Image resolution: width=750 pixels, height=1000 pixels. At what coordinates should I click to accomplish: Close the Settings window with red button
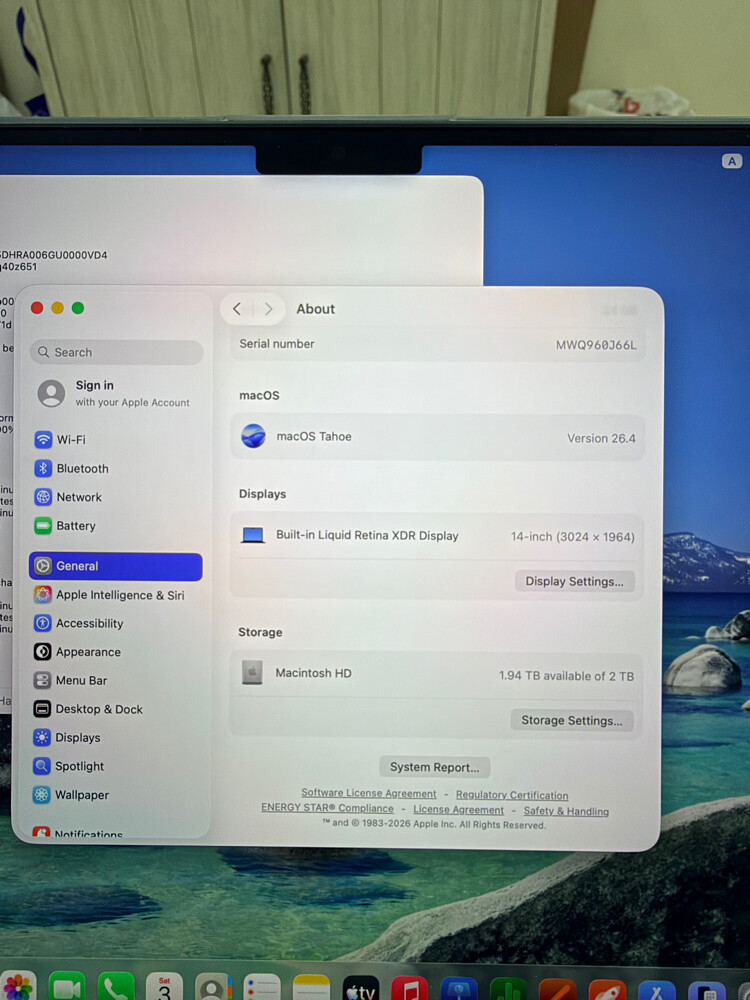coord(37,308)
